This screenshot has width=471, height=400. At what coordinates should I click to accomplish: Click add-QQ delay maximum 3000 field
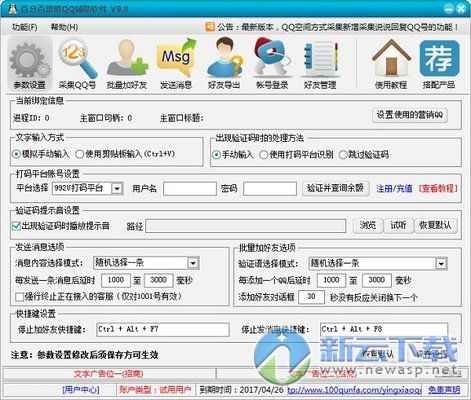tap(377, 280)
